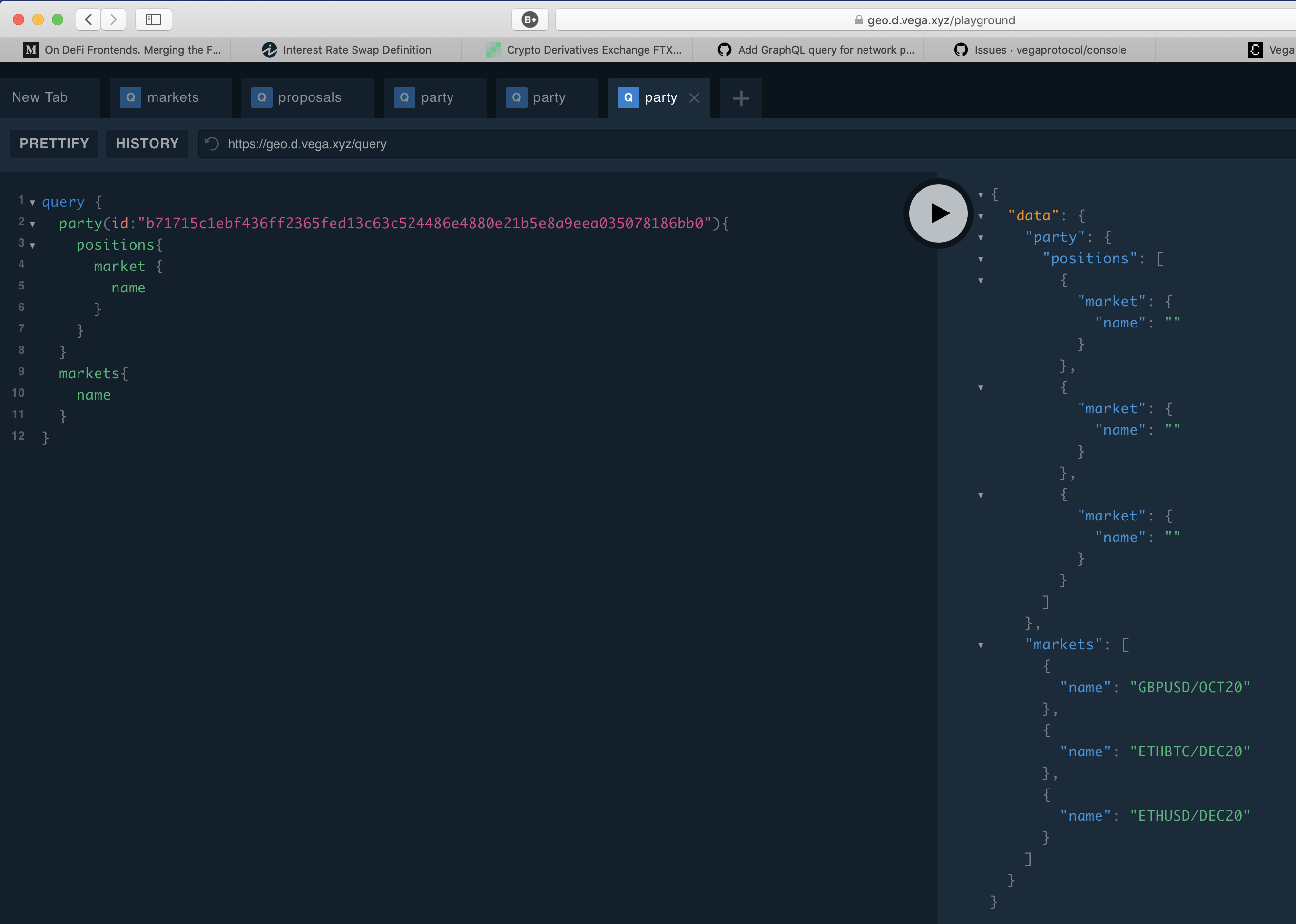The height and width of the screenshot is (924, 1296).
Task: Switch to the markets tab
Action: (173, 96)
